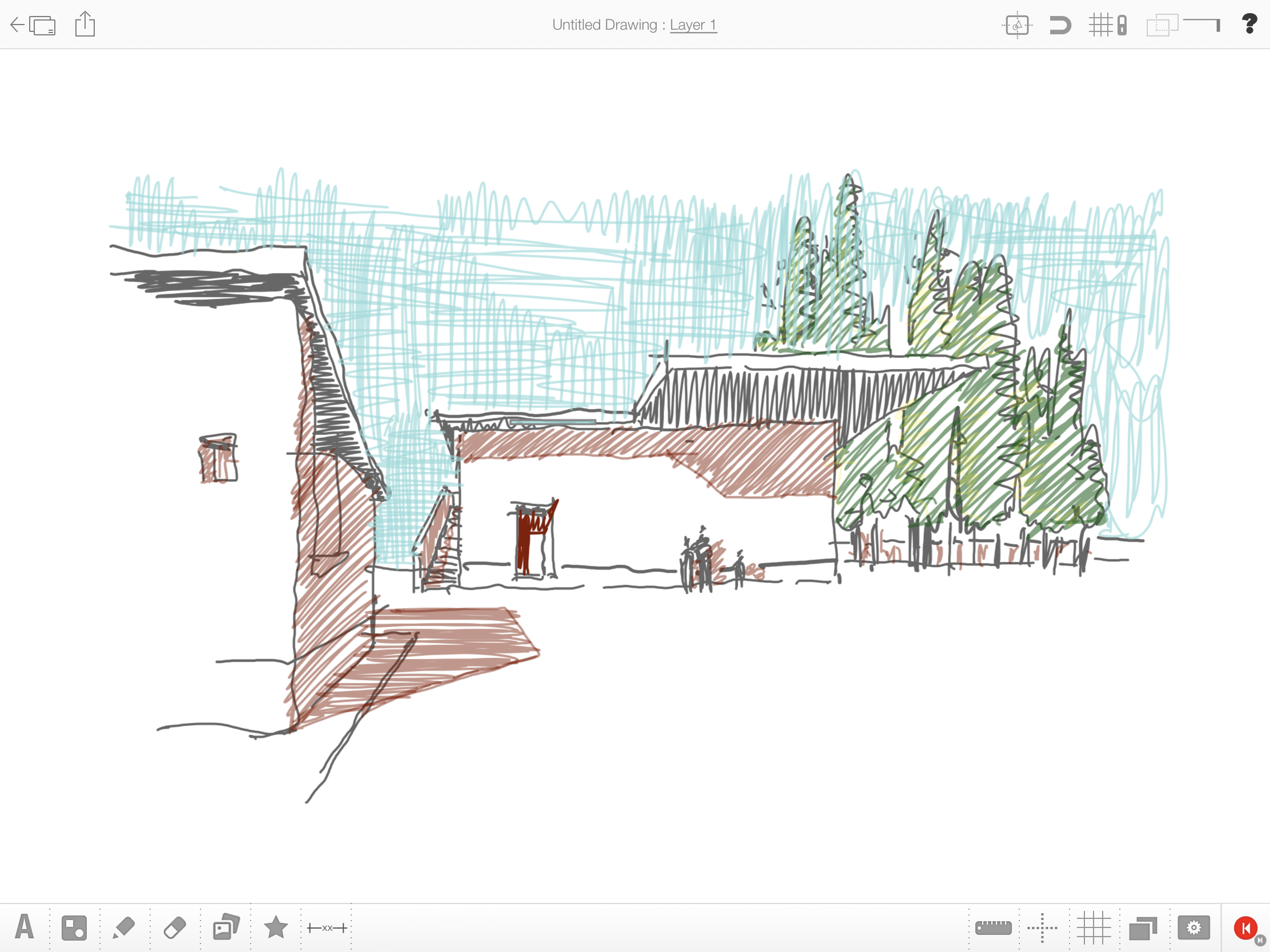Select the Text tool (letter A)
Image resolution: width=1270 pixels, height=952 pixels.
(x=24, y=927)
